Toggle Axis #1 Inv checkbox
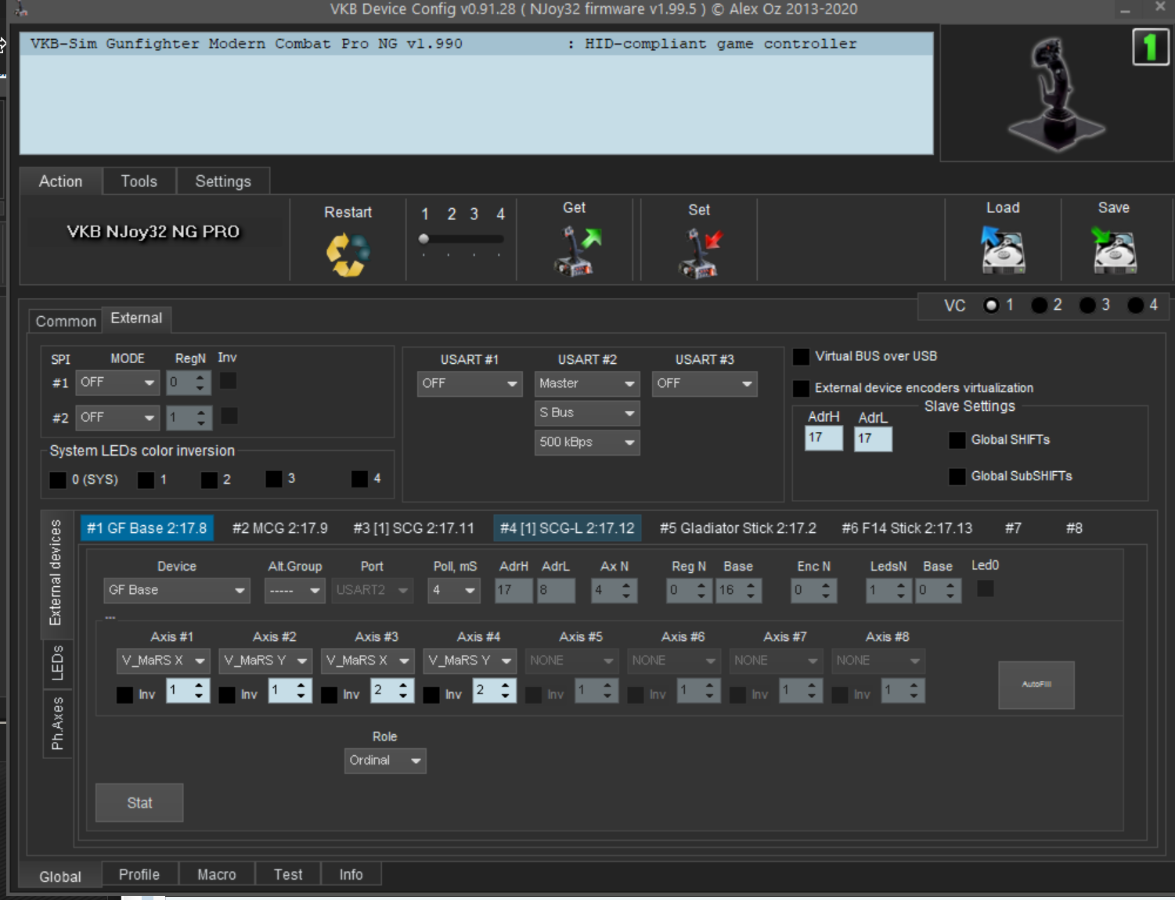 [x=125, y=695]
